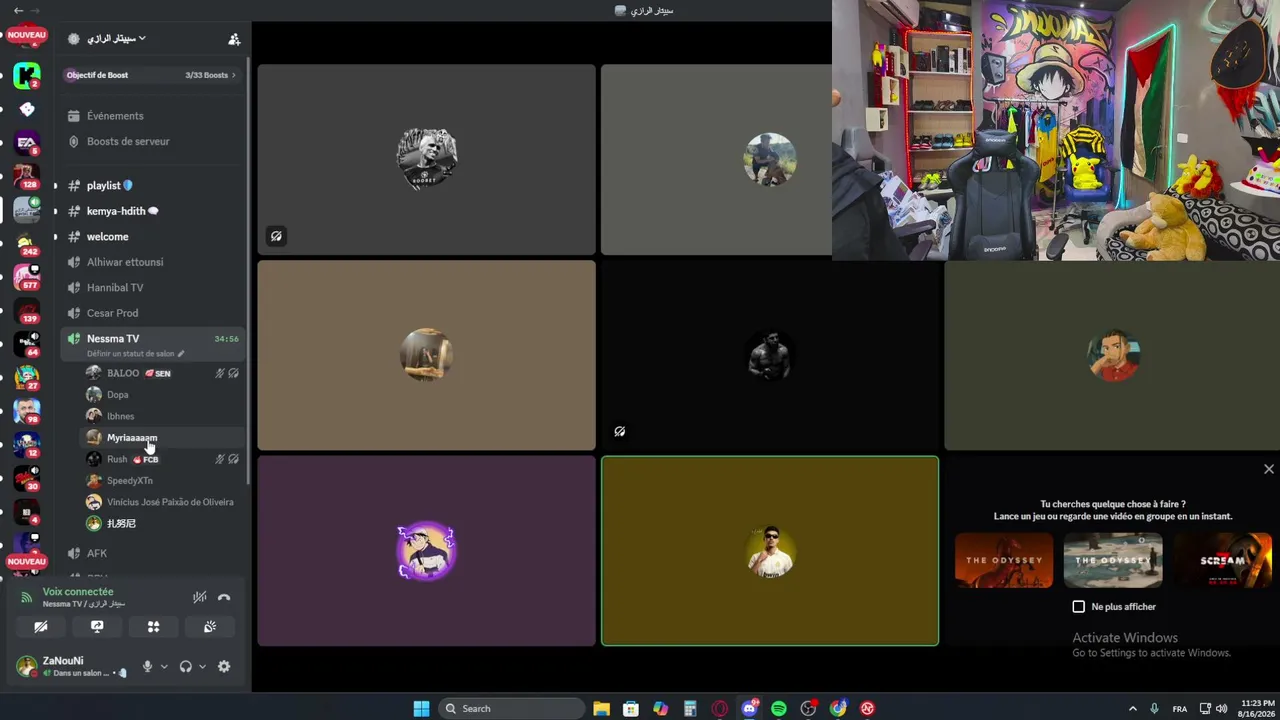Go back with the navigation arrow

coord(18,10)
